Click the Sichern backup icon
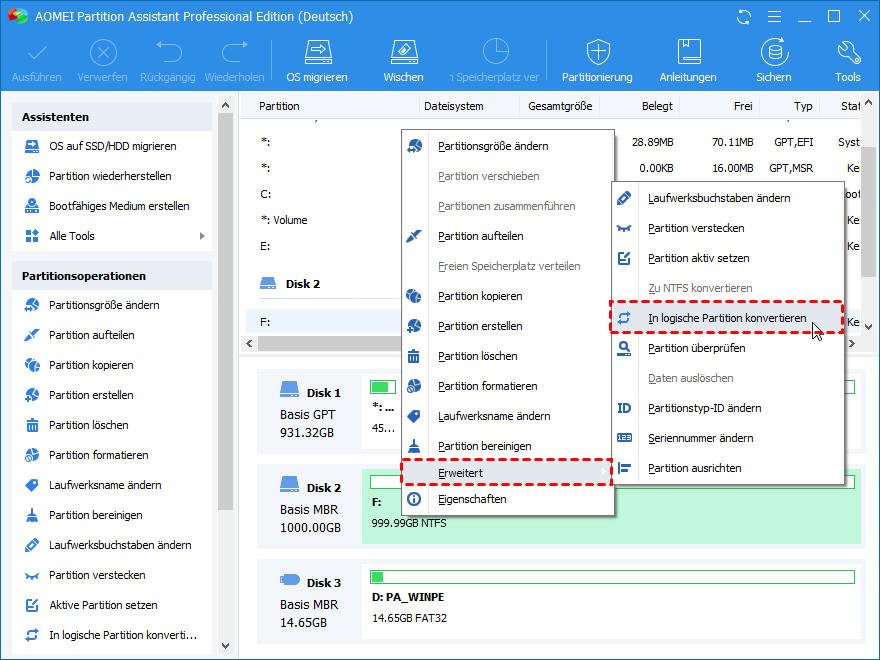 [x=774, y=52]
